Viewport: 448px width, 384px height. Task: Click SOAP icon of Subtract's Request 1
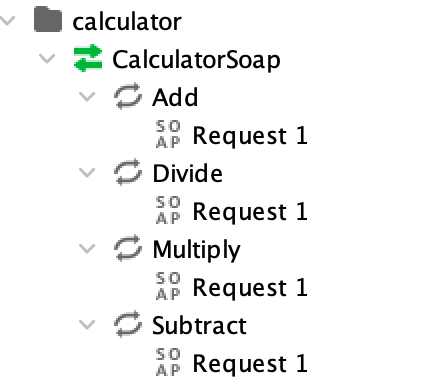click(x=168, y=362)
